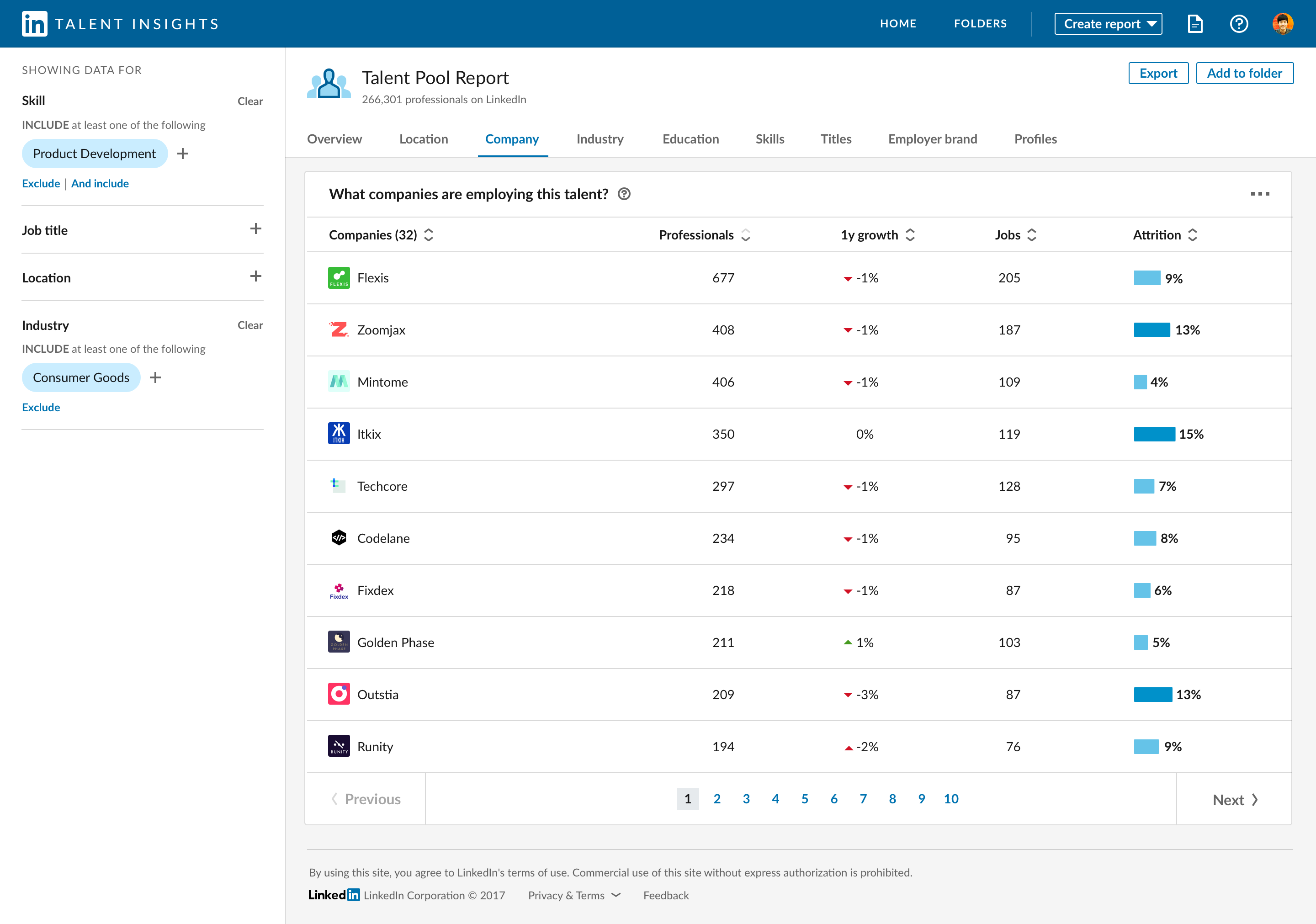Switch to the Employer brand tab
Image resolution: width=1316 pixels, height=924 pixels.
(932, 139)
